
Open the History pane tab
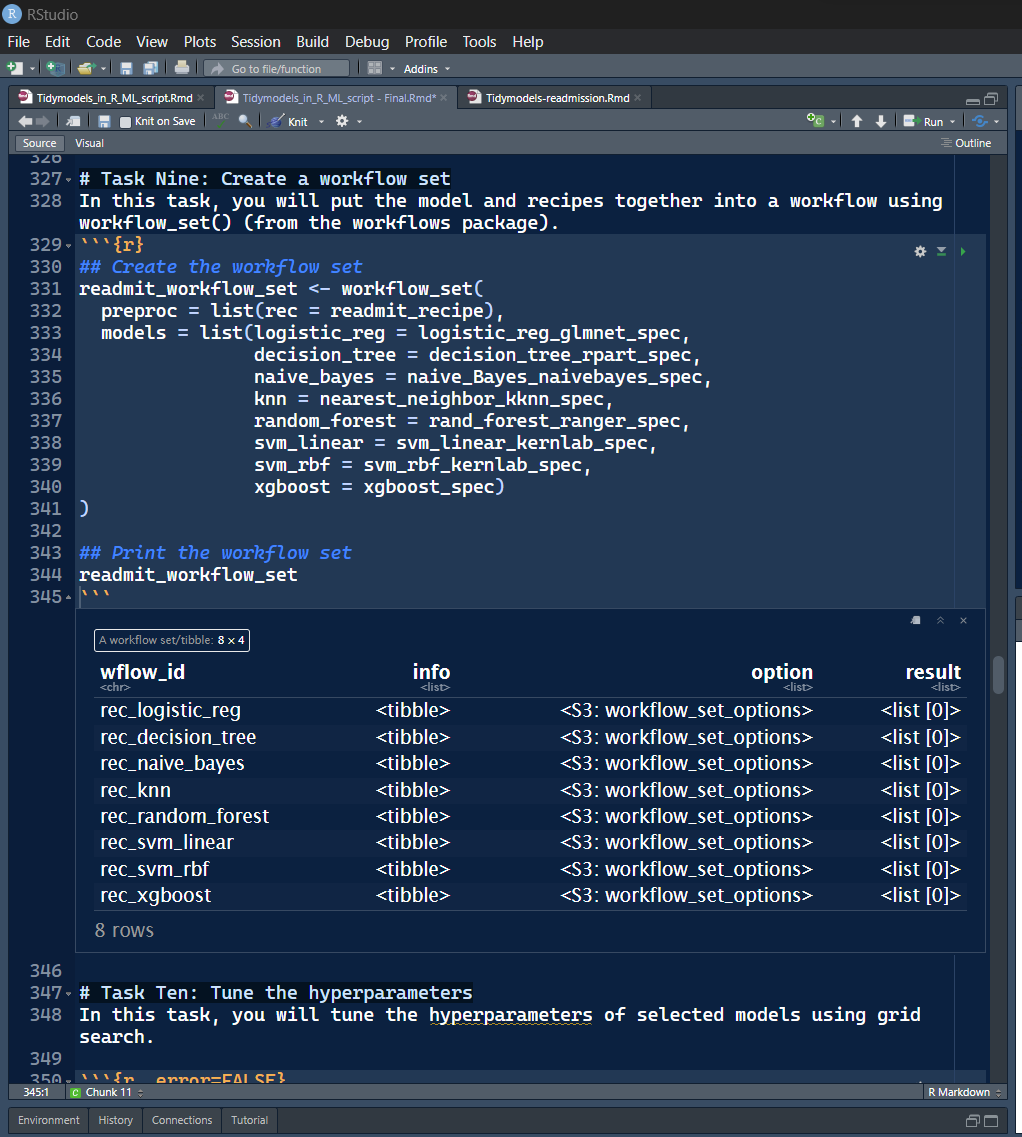115,1120
